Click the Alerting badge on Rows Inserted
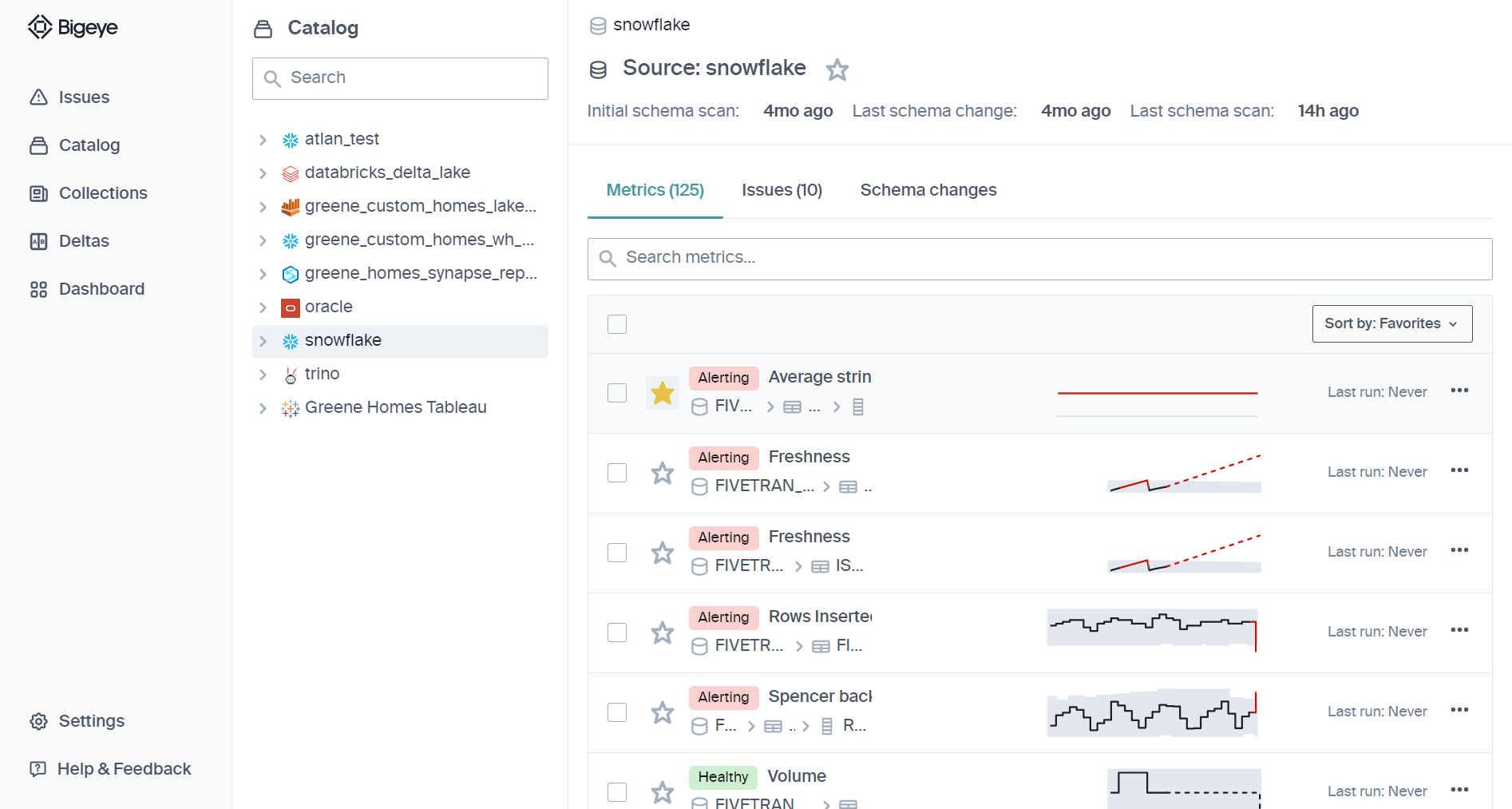The height and width of the screenshot is (809, 1512). click(x=723, y=617)
